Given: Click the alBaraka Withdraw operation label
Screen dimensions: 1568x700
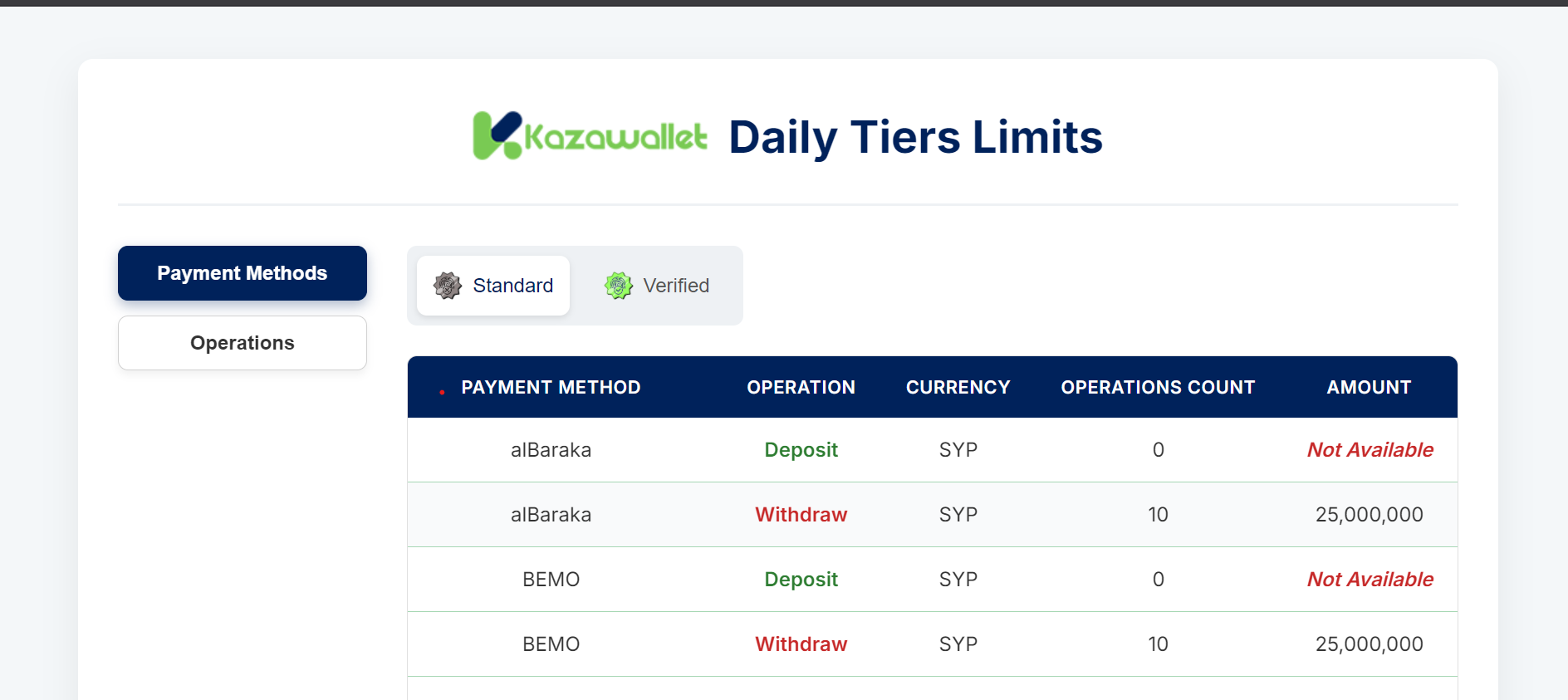Looking at the screenshot, I should [x=801, y=515].
